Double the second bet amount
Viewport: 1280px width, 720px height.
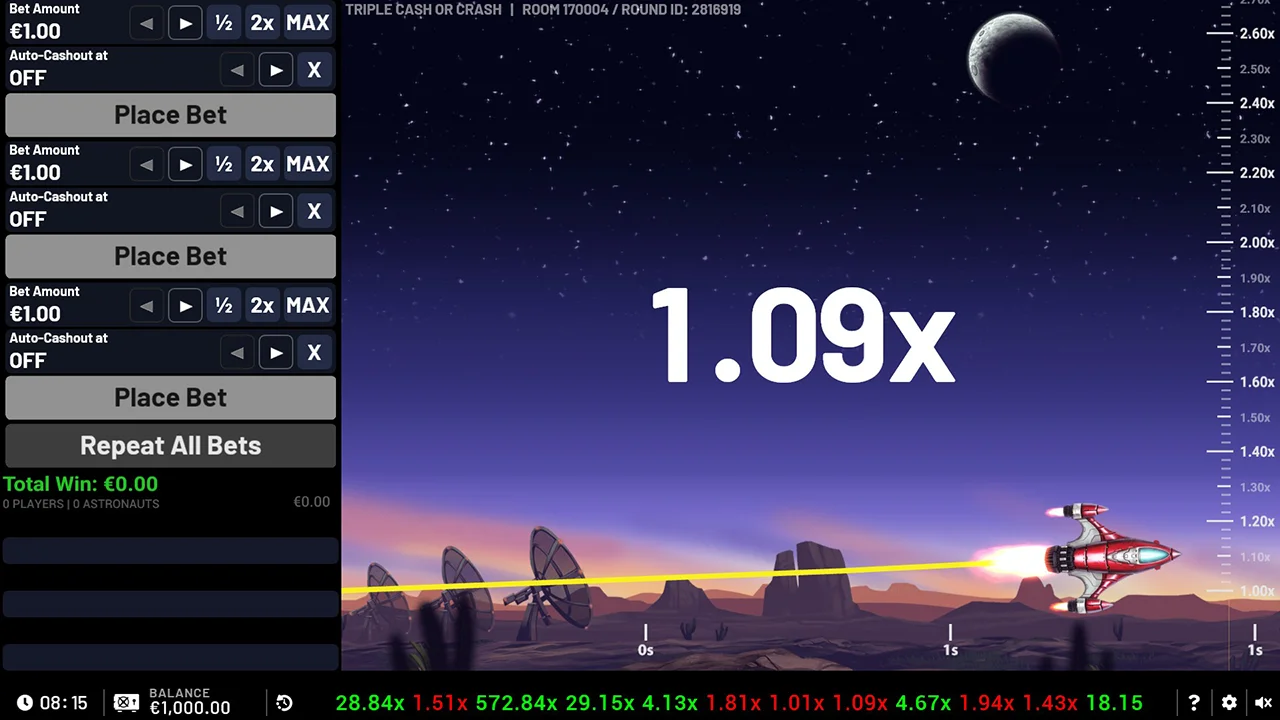pyautogui.click(x=262, y=164)
